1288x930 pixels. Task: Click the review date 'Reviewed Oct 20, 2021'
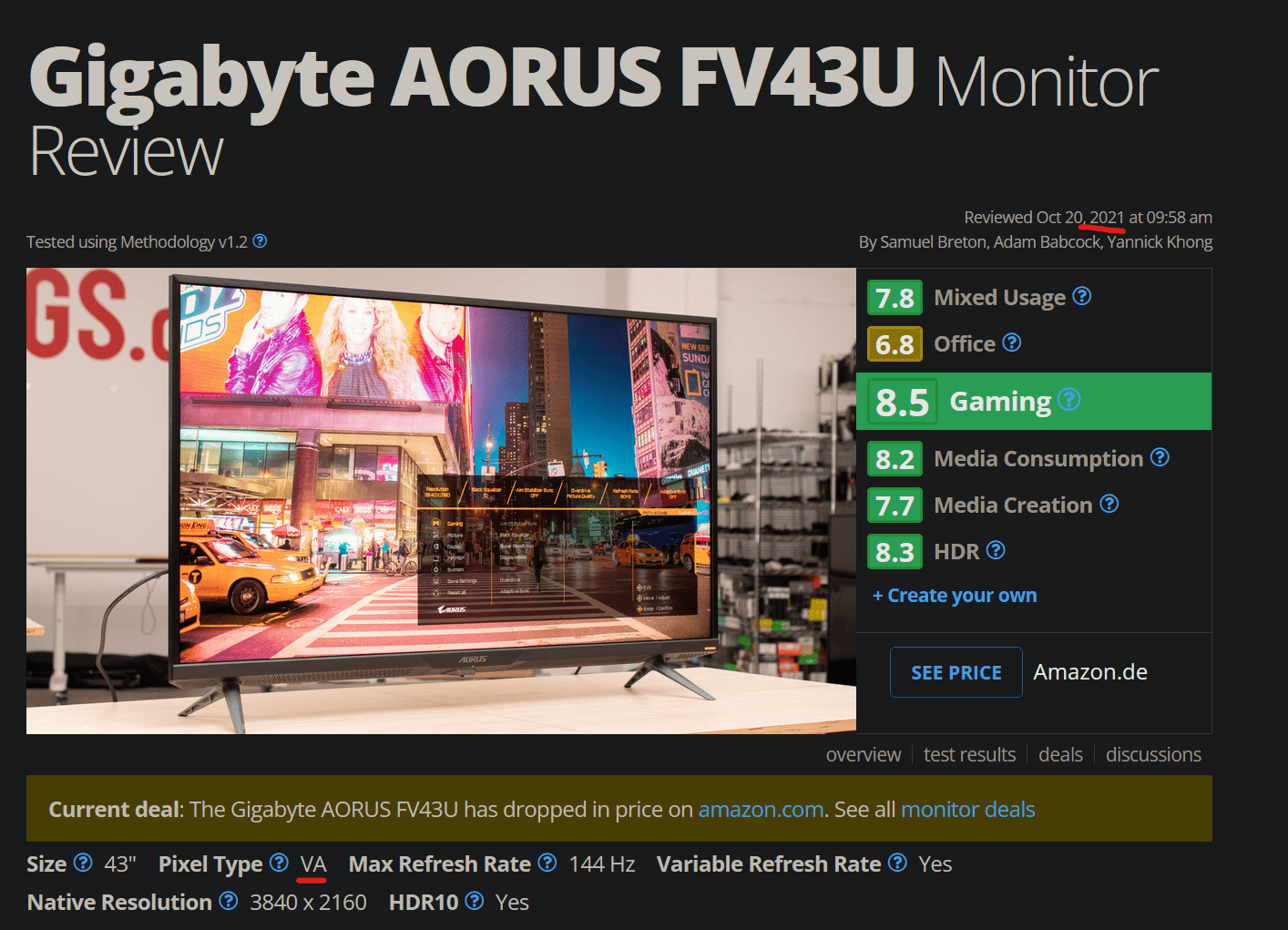tap(1044, 218)
